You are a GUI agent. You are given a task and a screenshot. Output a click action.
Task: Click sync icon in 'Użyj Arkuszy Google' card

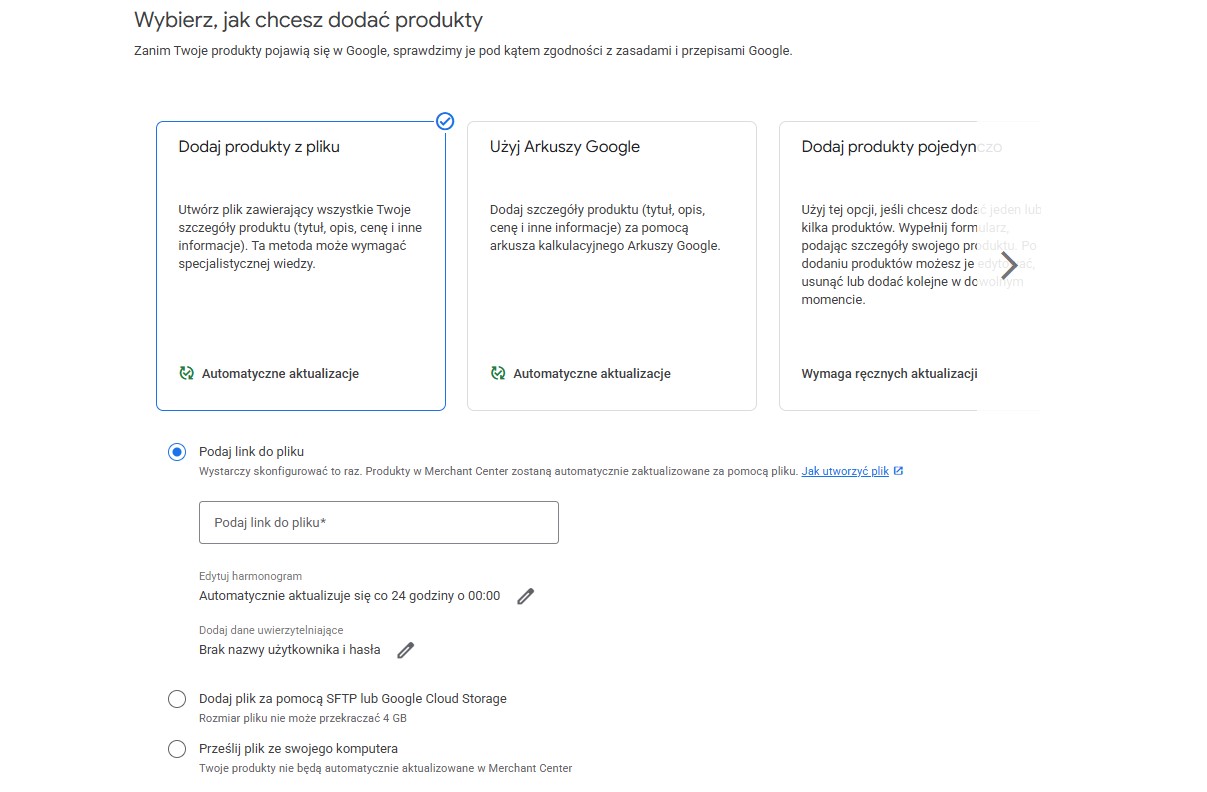point(498,373)
